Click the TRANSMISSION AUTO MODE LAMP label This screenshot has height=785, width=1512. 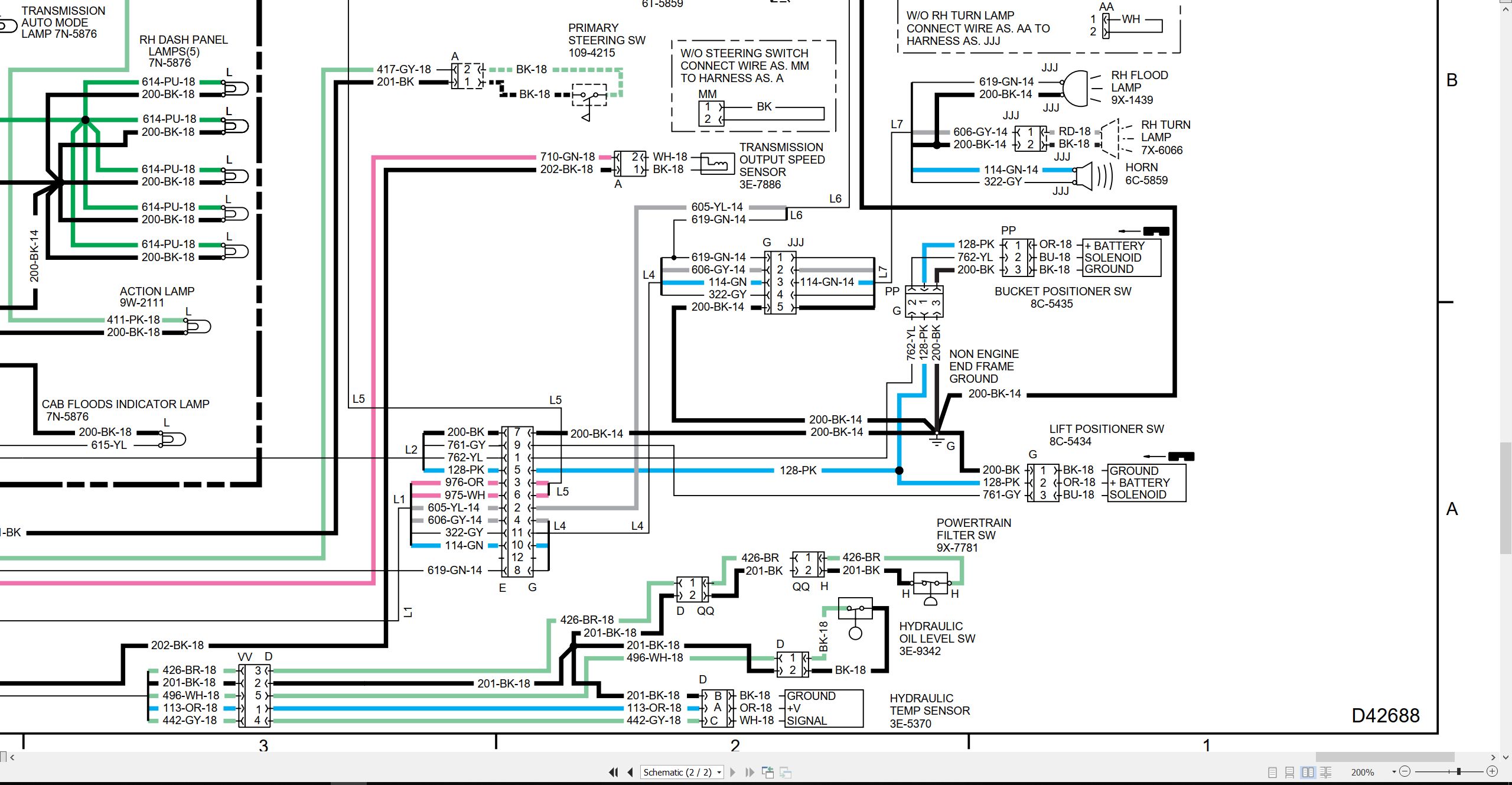click(x=63, y=22)
